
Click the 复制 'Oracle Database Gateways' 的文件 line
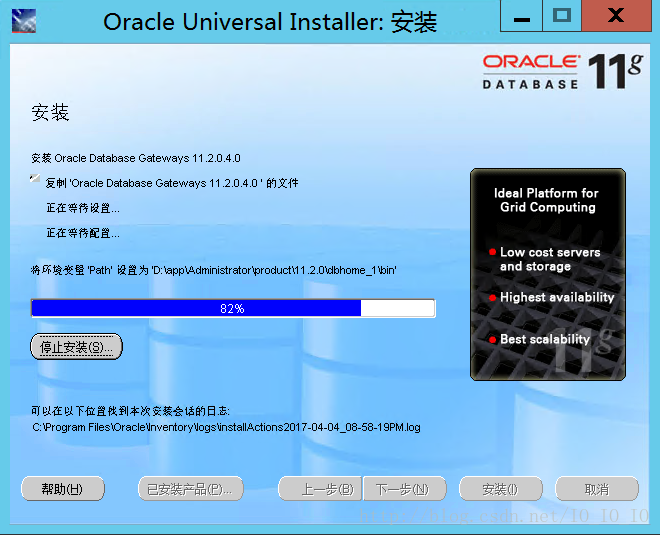pyautogui.click(x=172, y=183)
